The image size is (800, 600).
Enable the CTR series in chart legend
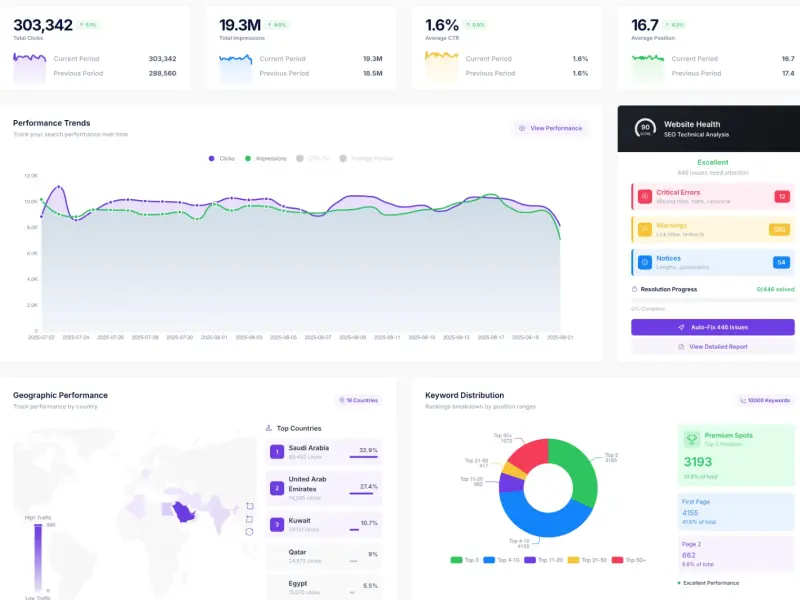click(x=313, y=159)
